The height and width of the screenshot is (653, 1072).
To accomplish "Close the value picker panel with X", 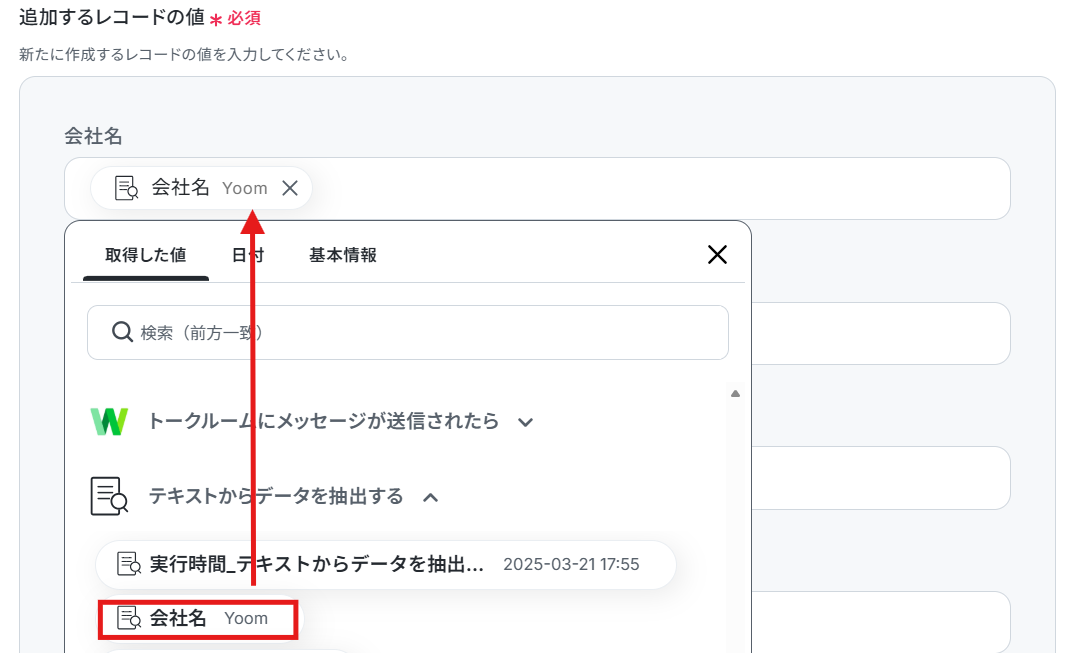I will 717,255.
